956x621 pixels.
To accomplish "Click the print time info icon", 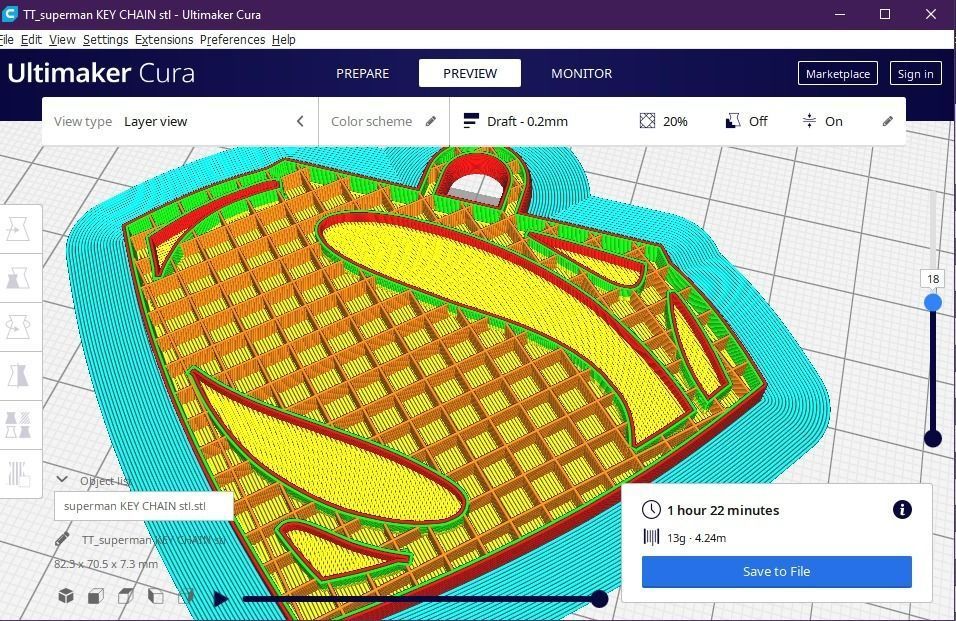I will [x=902, y=509].
